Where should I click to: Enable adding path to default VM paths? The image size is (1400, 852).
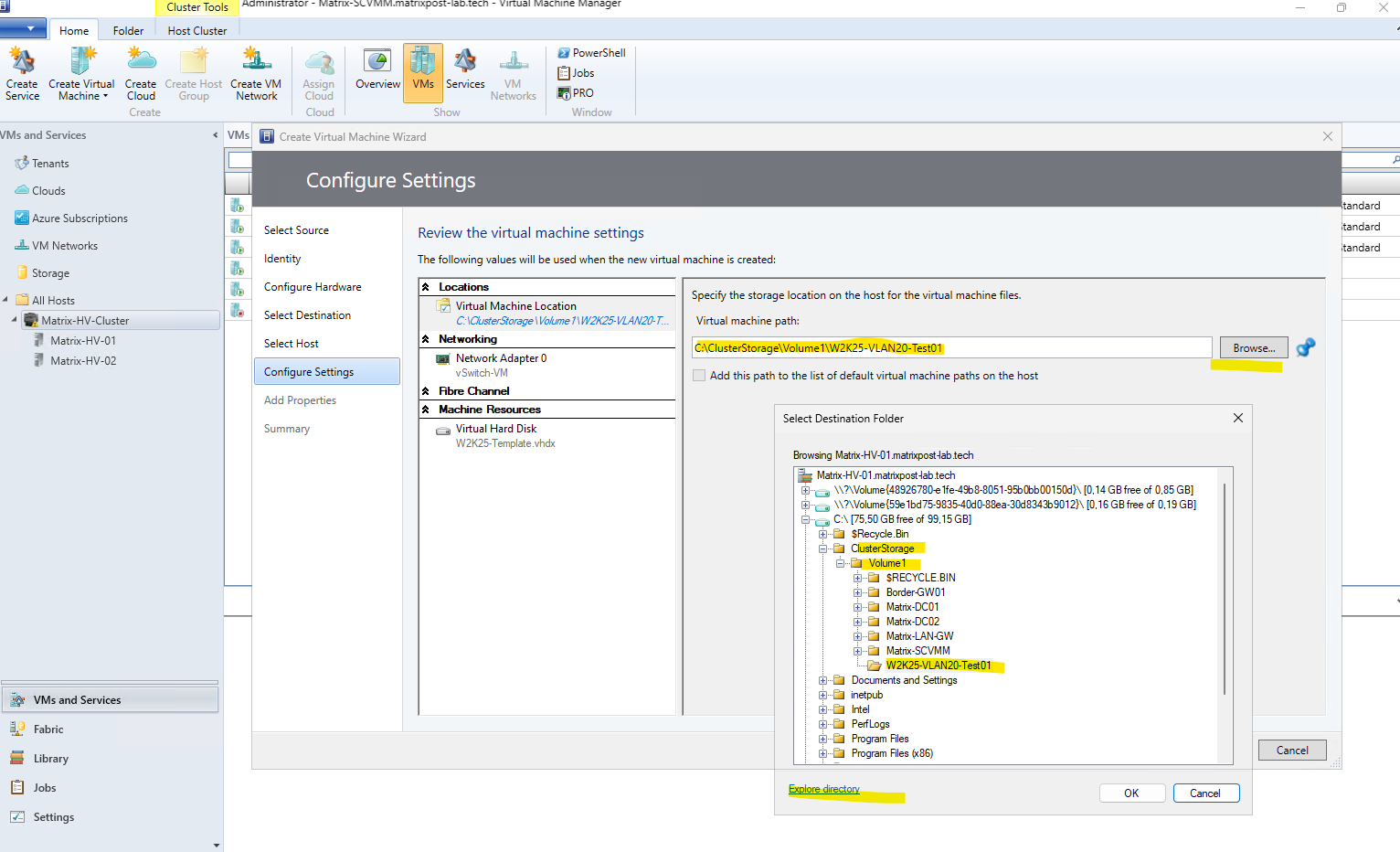pyautogui.click(x=699, y=376)
